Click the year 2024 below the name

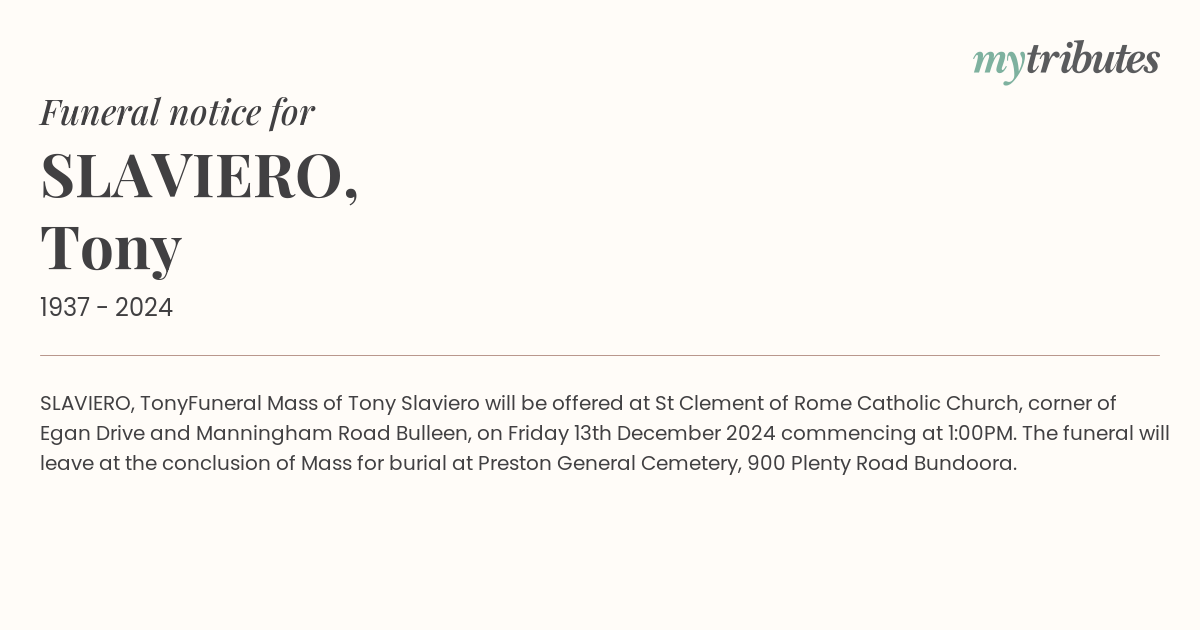coord(144,308)
